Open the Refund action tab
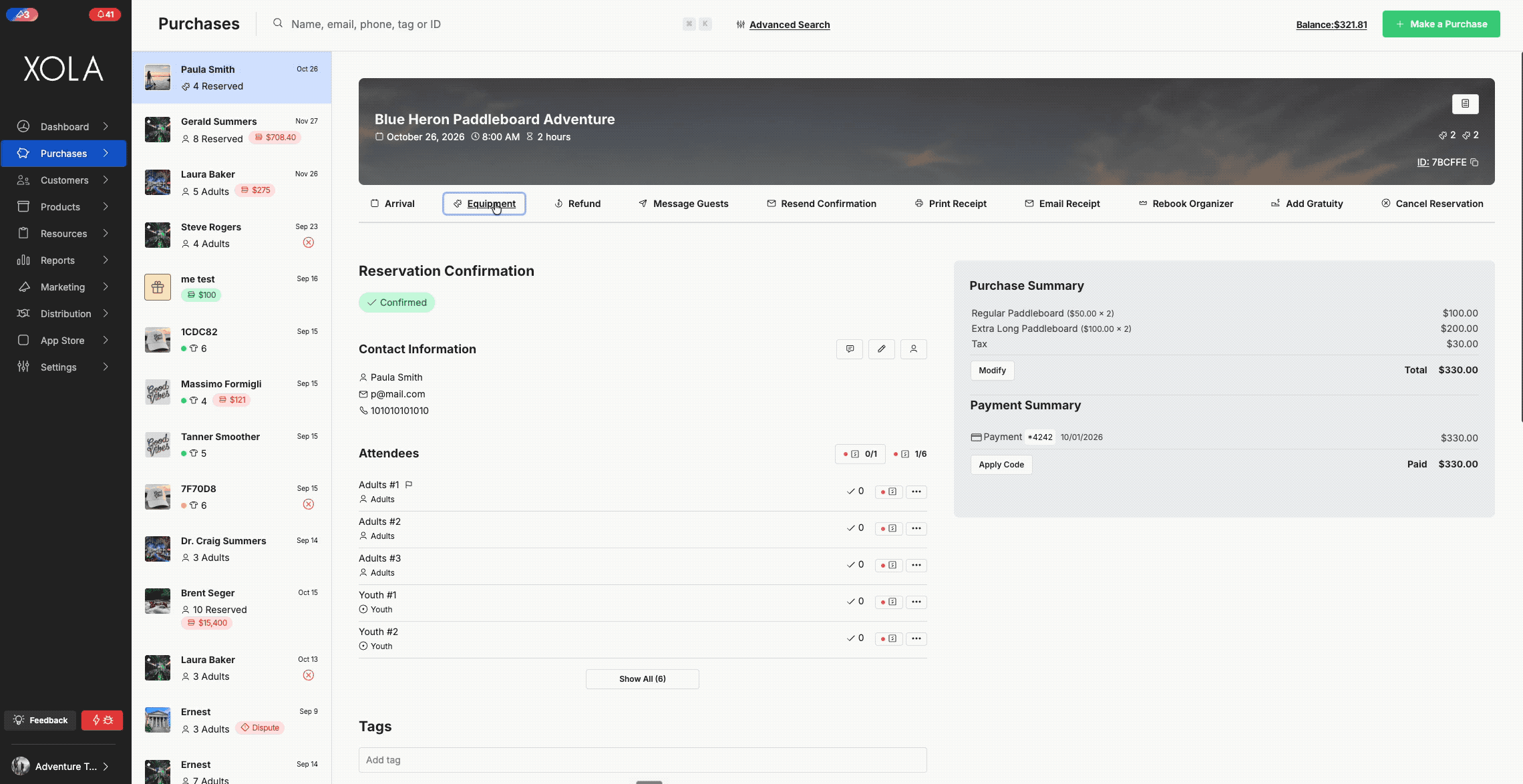This screenshot has width=1523, height=784. pyautogui.click(x=578, y=204)
